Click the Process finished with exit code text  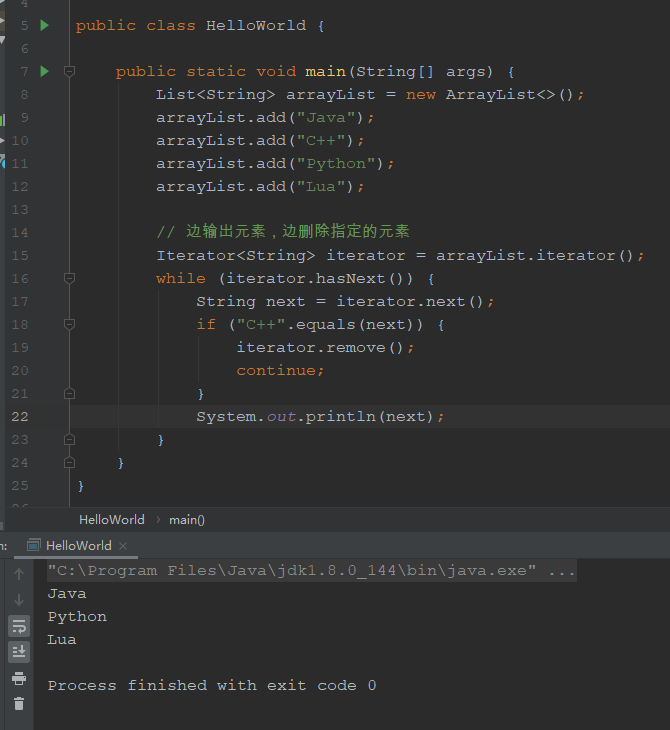(x=212, y=686)
